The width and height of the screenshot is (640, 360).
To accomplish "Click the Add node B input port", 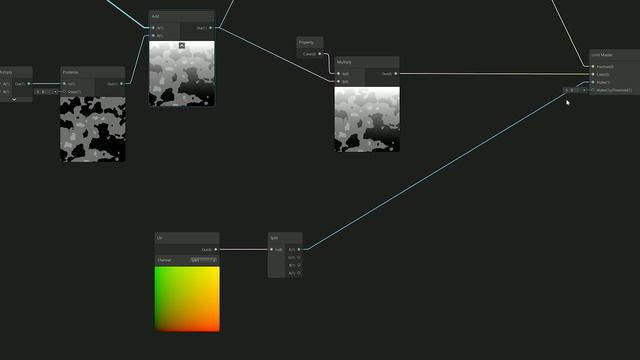I will [153, 36].
